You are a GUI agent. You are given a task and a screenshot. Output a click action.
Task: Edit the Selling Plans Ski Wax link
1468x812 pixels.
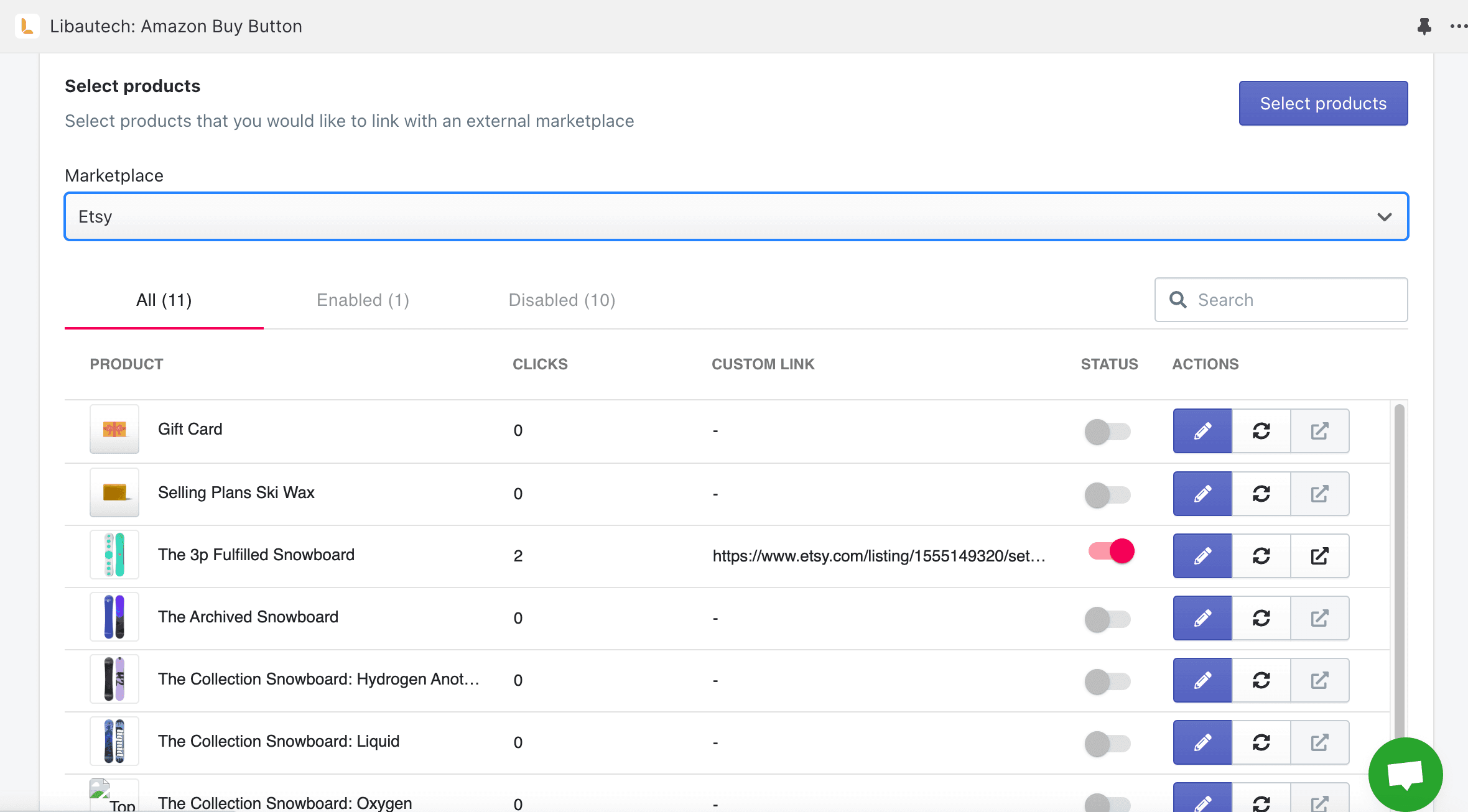coord(1202,494)
